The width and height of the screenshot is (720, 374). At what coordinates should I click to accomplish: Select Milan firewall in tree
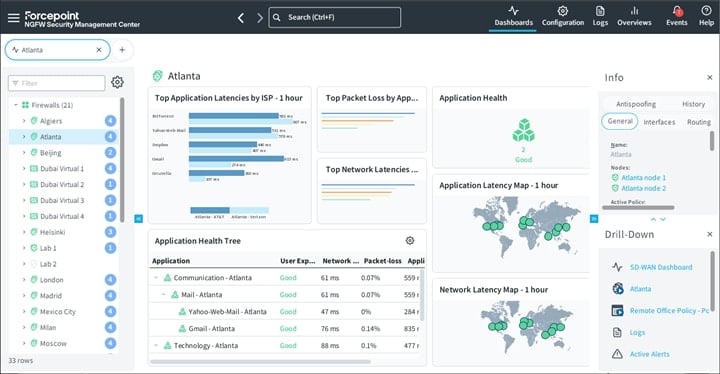[48, 327]
